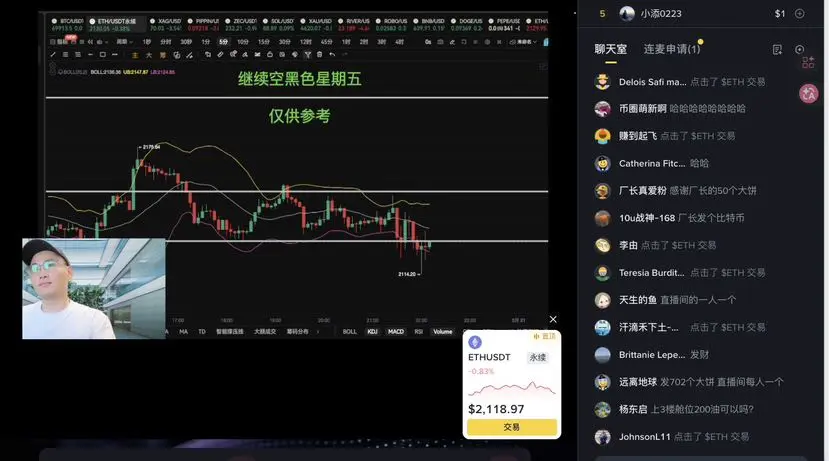Screen dimensions: 829x461
Task: Toggle the MACD indicator
Action: [x=395, y=331]
